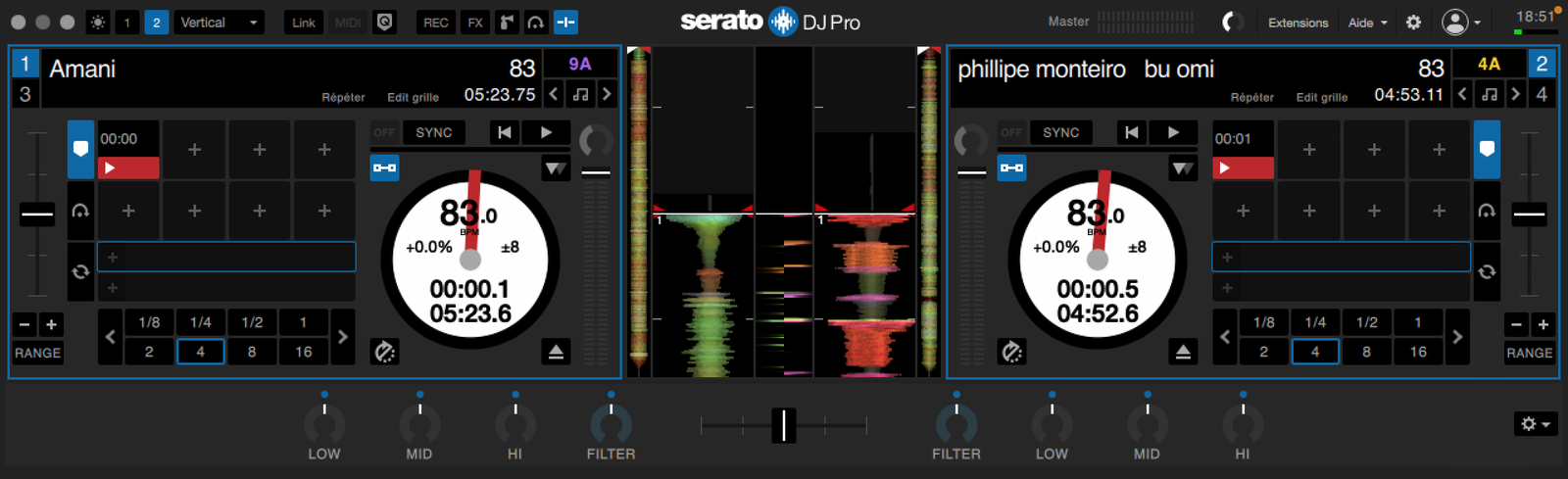Play the phillipe monteiro track on deck 2
This screenshot has height=479, width=1568.
click(1174, 132)
